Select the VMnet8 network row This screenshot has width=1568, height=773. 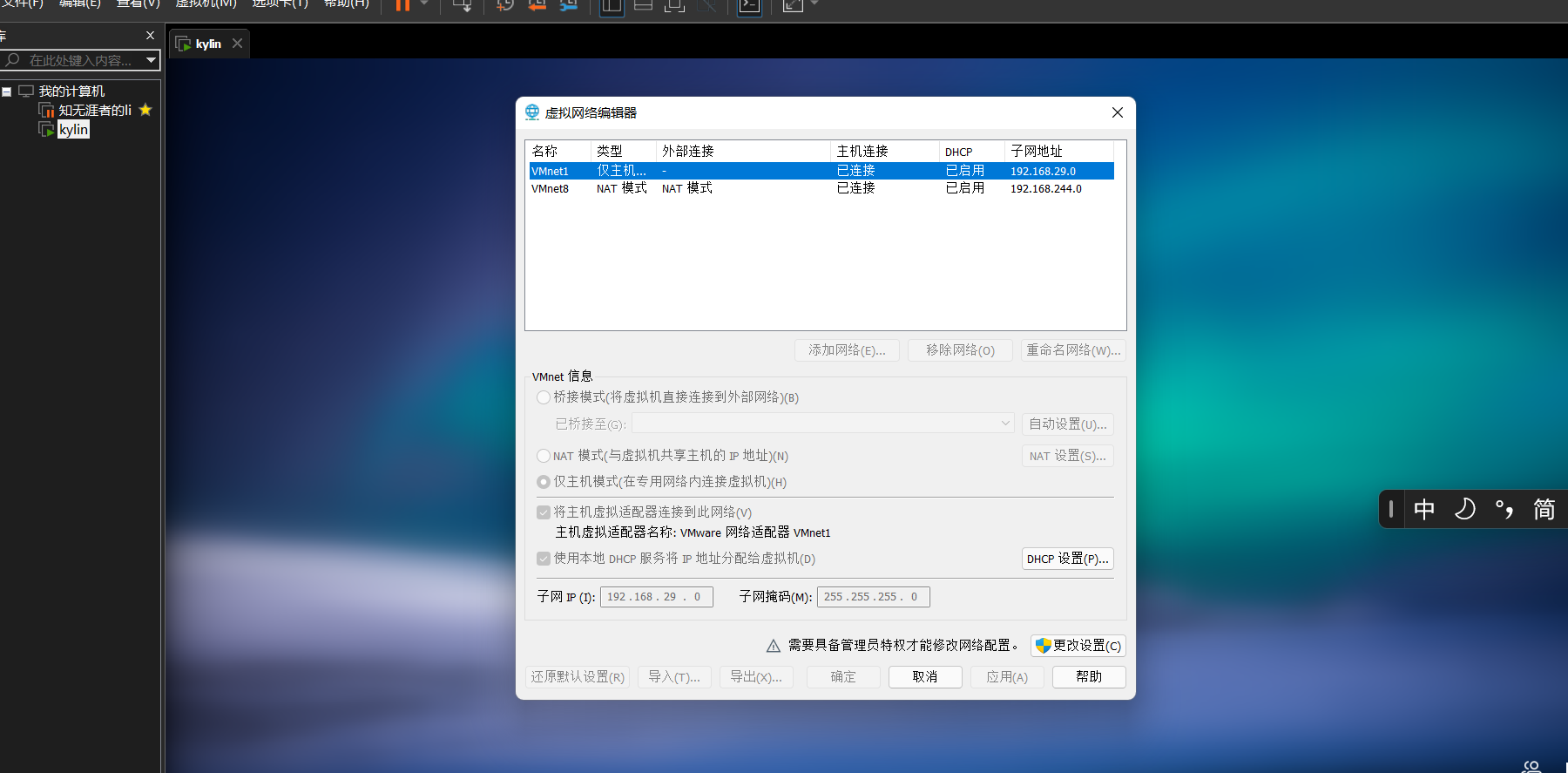pyautogui.click(x=821, y=188)
